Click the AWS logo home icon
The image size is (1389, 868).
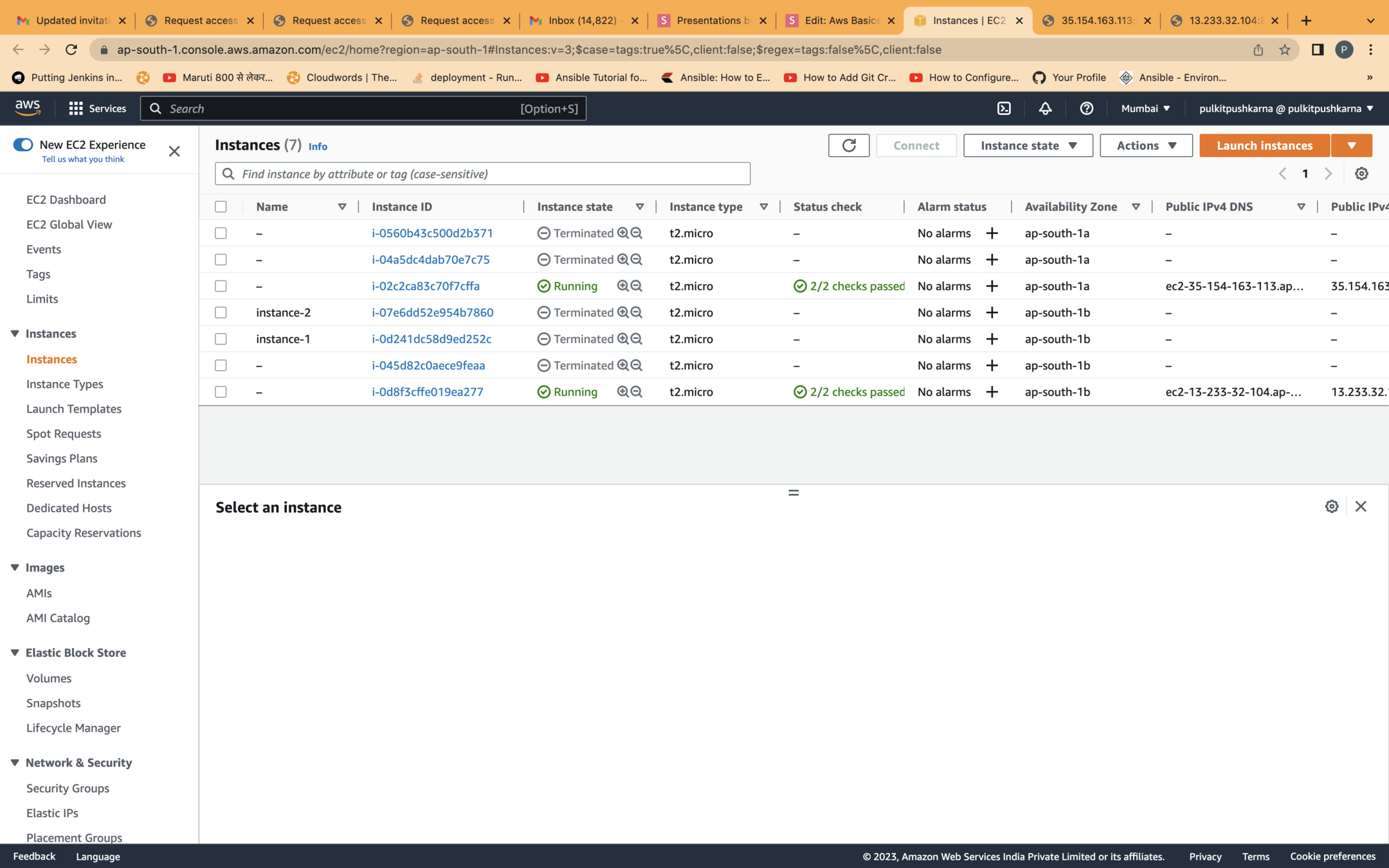click(x=28, y=108)
